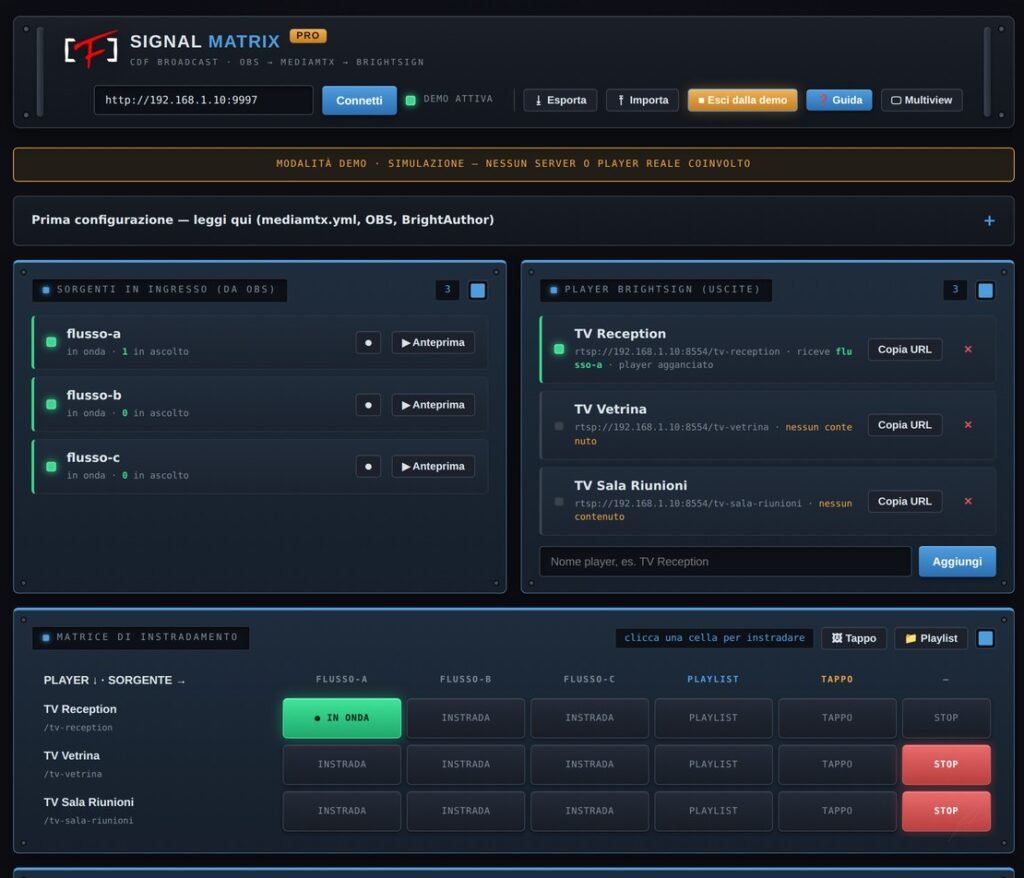Click the green status square of flusso-b
1024x878 pixels.
click(51, 404)
